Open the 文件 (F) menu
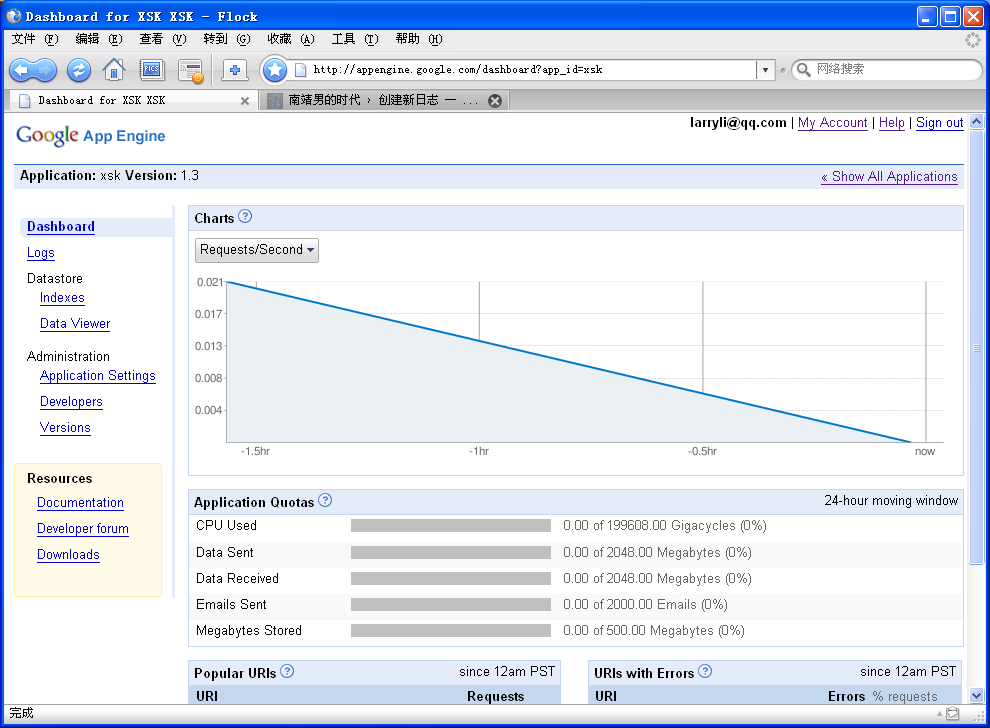 35,39
